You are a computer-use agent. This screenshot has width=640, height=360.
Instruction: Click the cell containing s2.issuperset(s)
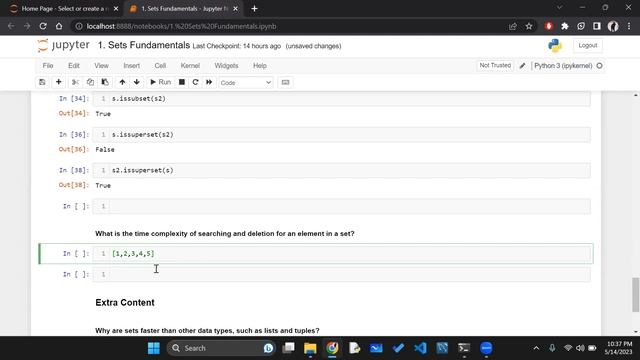tap(342, 171)
